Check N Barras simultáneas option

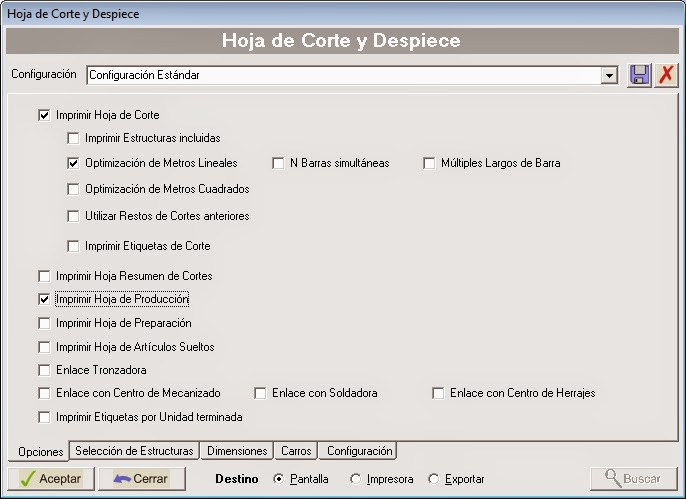point(279,163)
